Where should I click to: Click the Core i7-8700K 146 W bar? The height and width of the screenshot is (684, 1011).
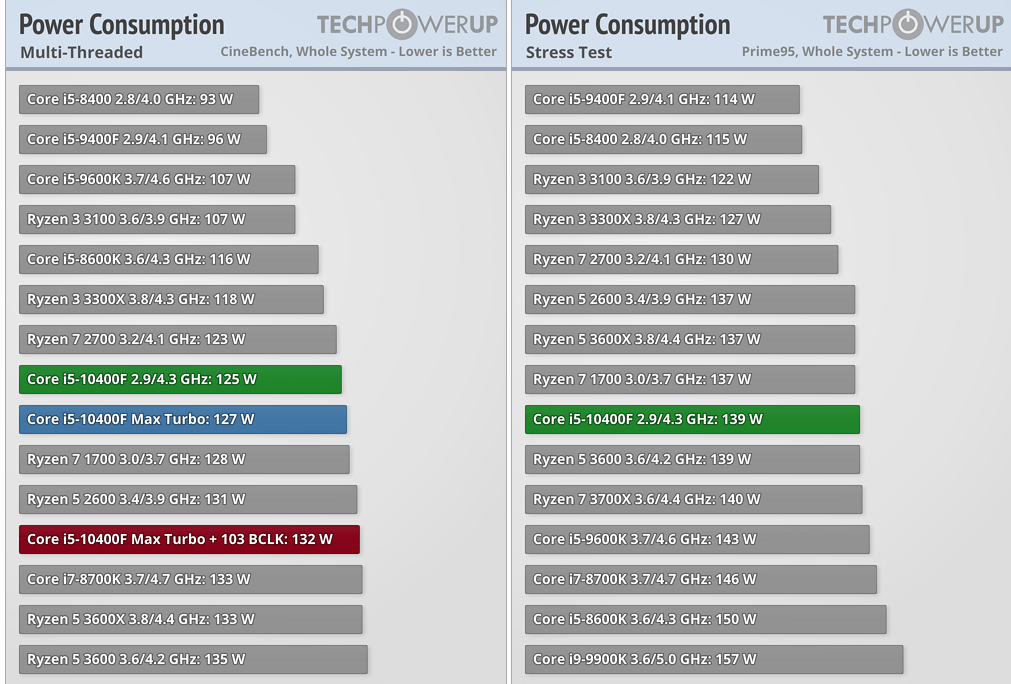tap(700, 579)
